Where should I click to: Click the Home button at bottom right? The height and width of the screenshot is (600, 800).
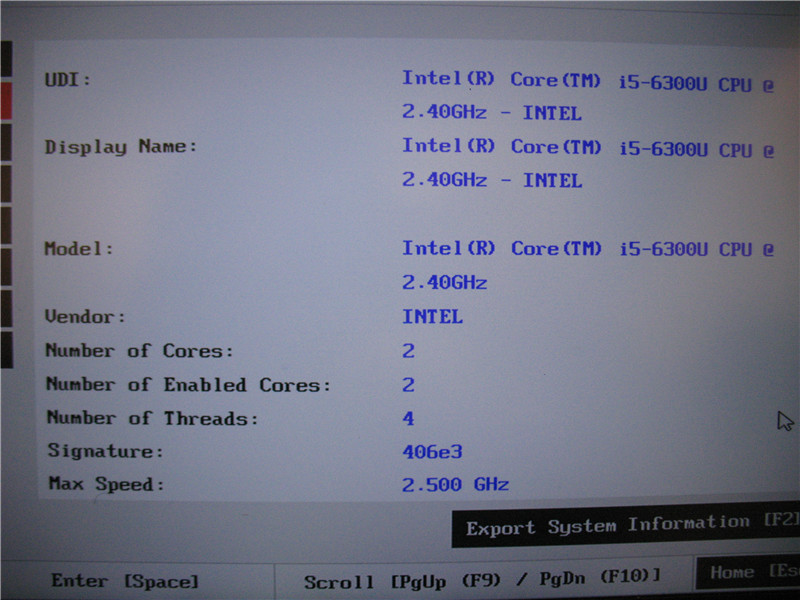pyautogui.click(x=747, y=572)
